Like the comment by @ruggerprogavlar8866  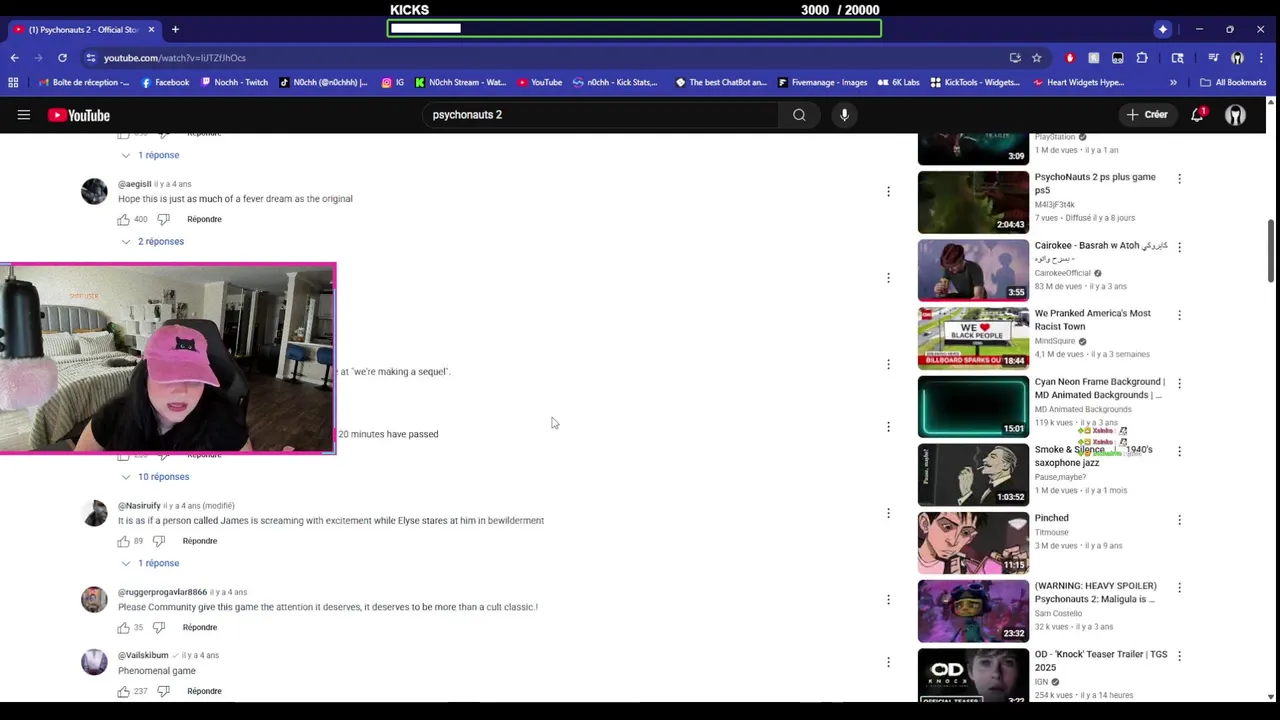tap(124, 627)
